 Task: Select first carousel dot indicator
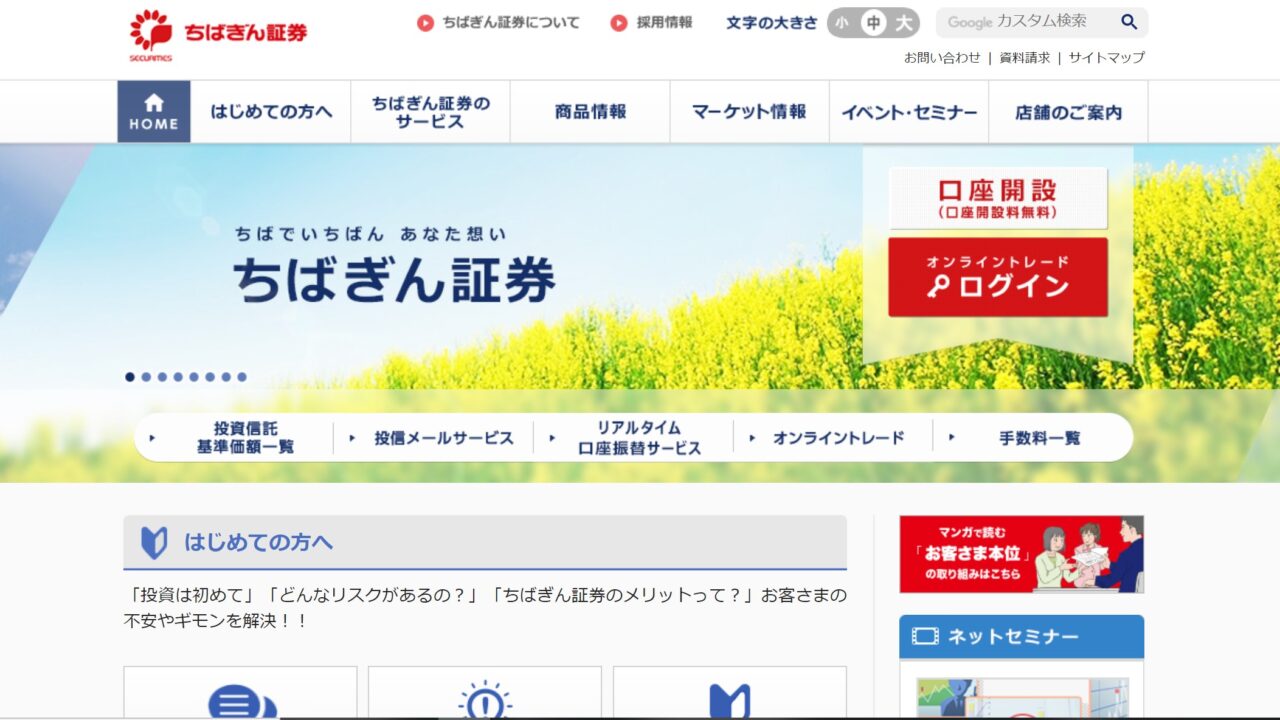pyautogui.click(x=130, y=377)
